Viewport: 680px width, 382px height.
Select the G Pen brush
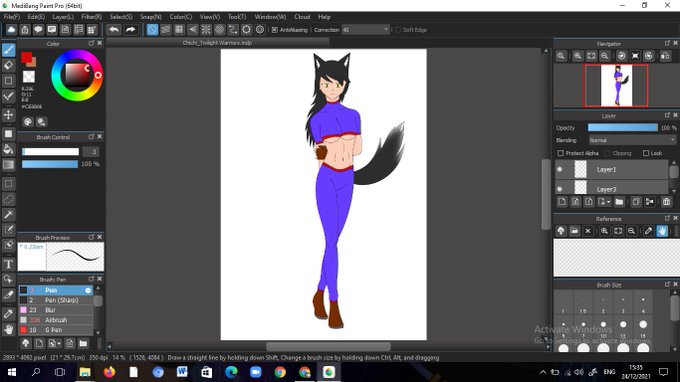[x=56, y=330]
